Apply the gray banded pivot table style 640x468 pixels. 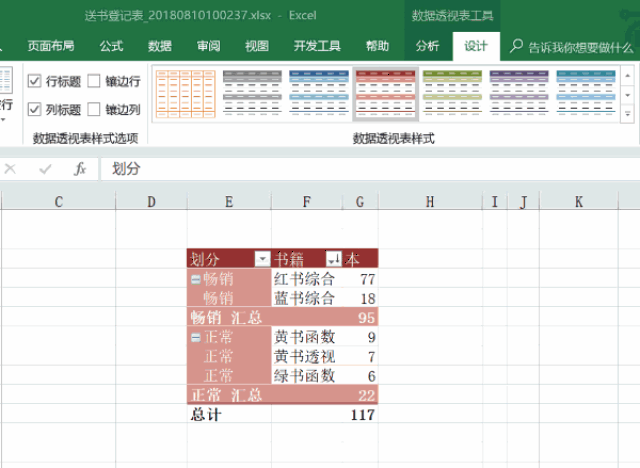[x=252, y=94]
